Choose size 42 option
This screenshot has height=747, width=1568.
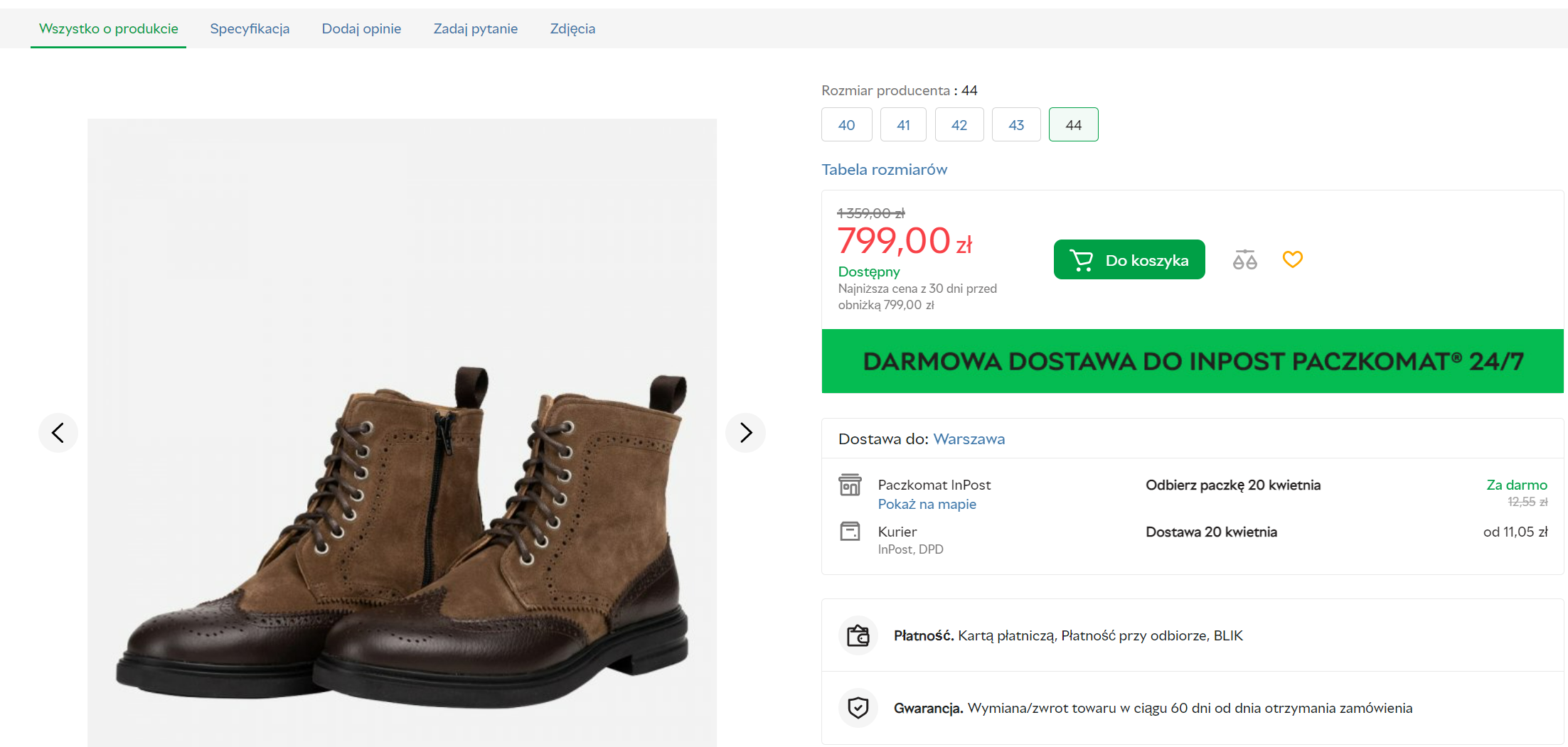tap(959, 125)
